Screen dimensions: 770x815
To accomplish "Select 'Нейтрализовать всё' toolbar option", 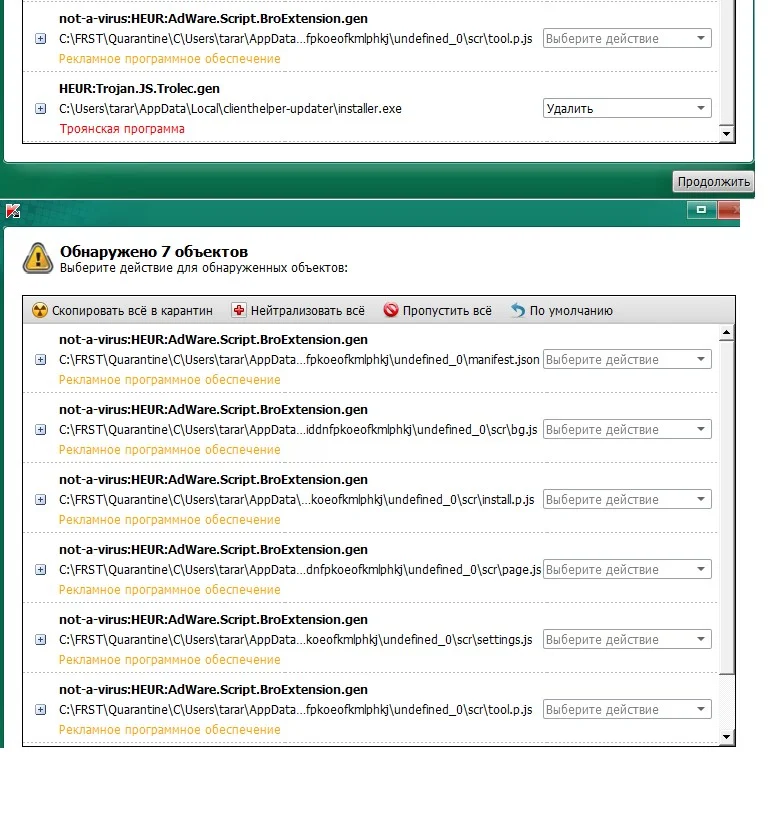I will [x=307, y=311].
